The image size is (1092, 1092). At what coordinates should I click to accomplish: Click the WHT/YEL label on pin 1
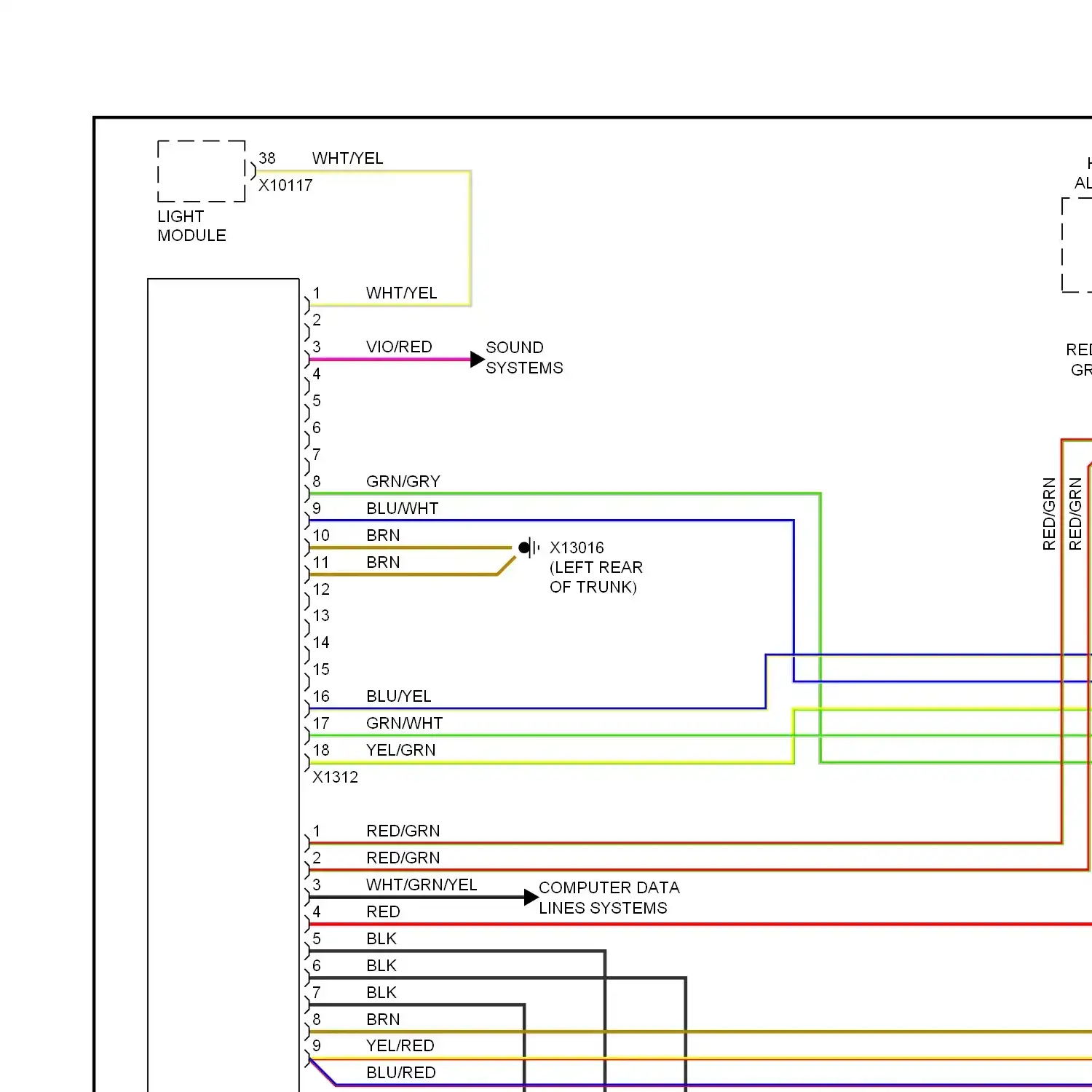tap(402, 293)
